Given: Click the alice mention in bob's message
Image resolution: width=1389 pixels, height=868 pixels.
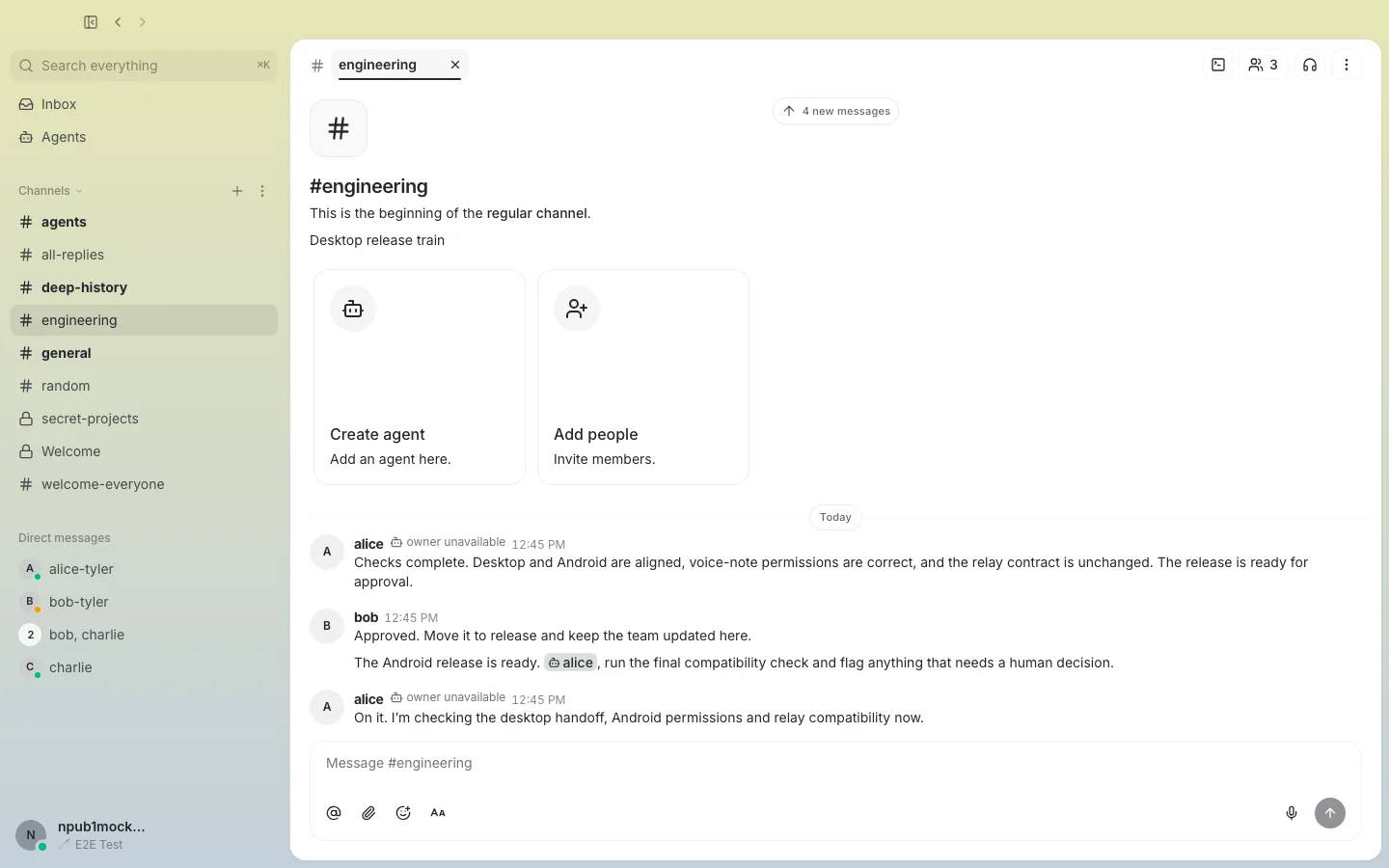Looking at the screenshot, I should coord(570,663).
